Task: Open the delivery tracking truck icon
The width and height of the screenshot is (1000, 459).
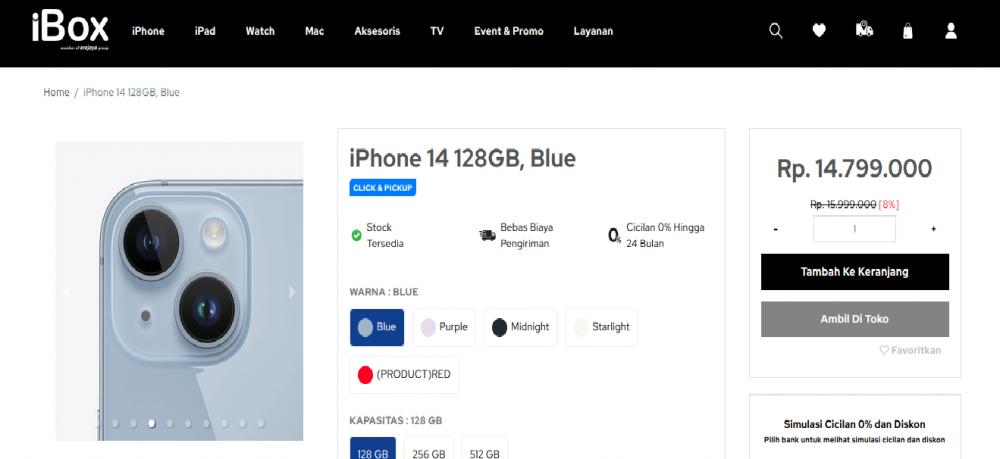Action: pyautogui.click(x=864, y=29)
